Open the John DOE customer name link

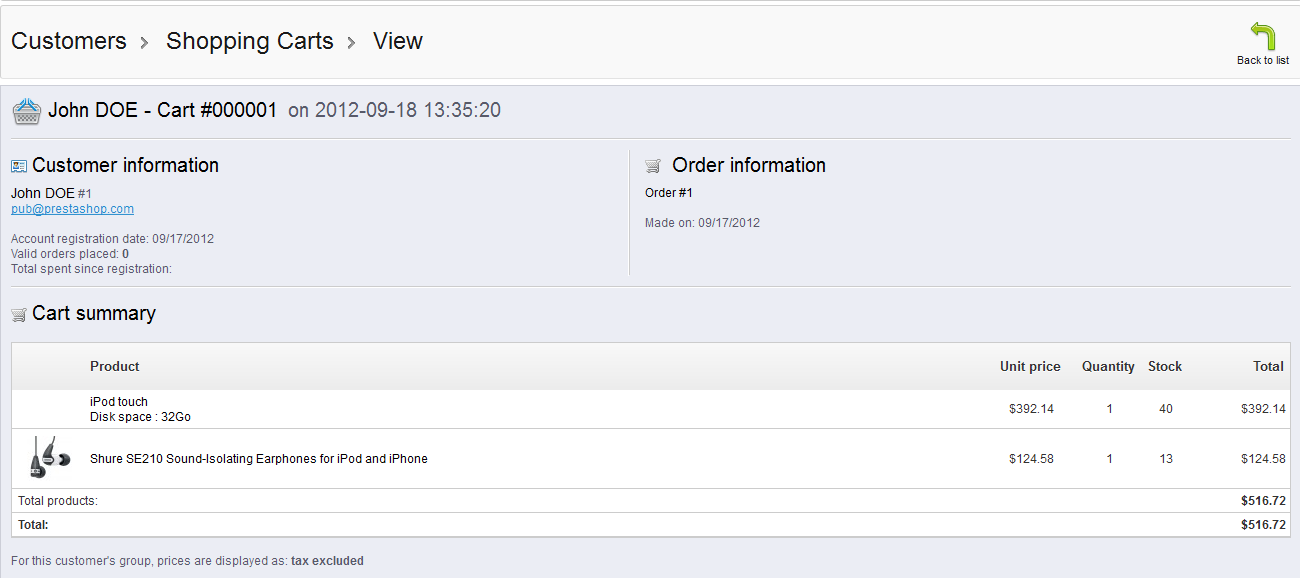pos(42,193)
